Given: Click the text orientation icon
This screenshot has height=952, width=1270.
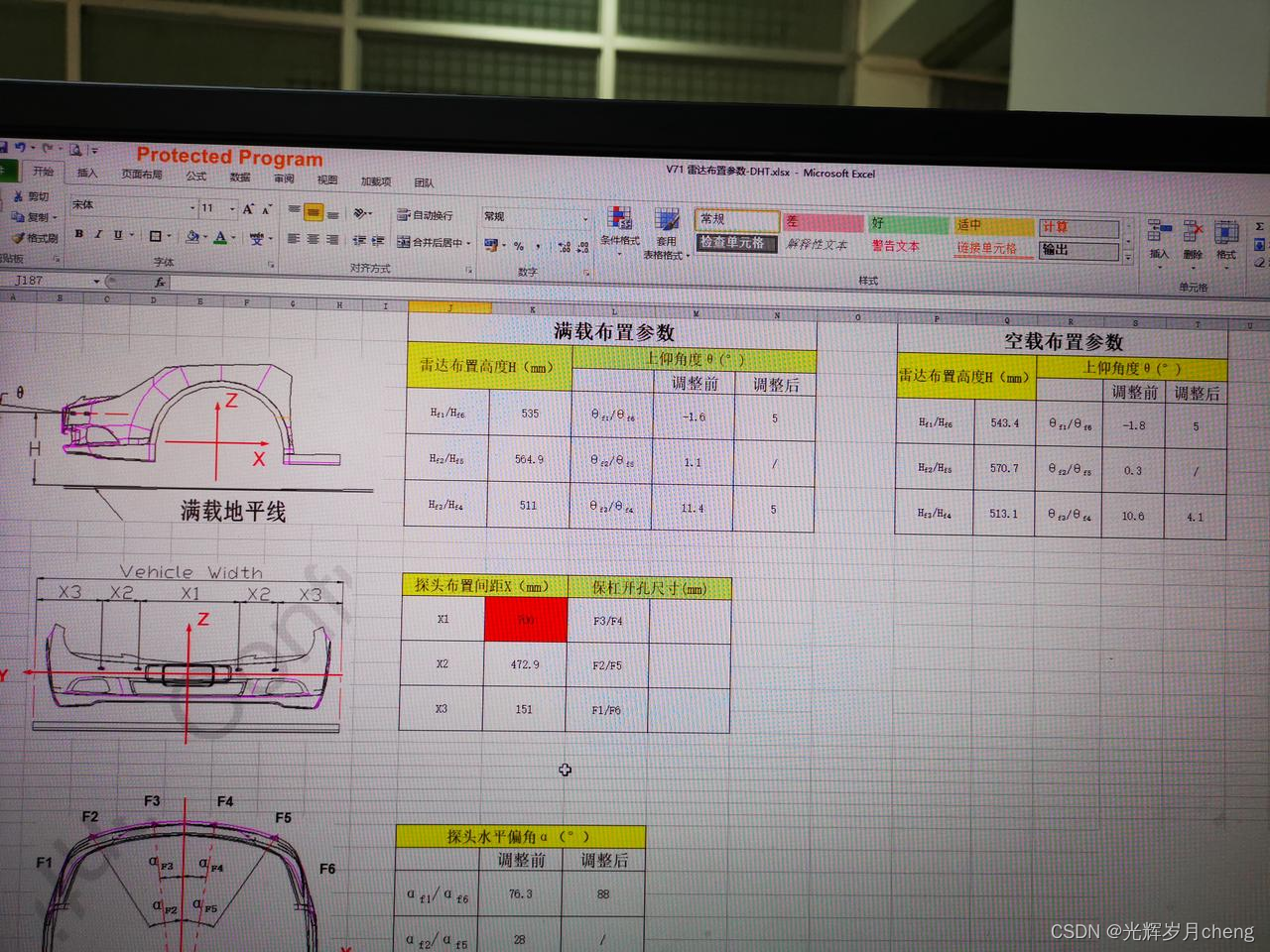Looking at the screenshot, I should click(360, 213).
